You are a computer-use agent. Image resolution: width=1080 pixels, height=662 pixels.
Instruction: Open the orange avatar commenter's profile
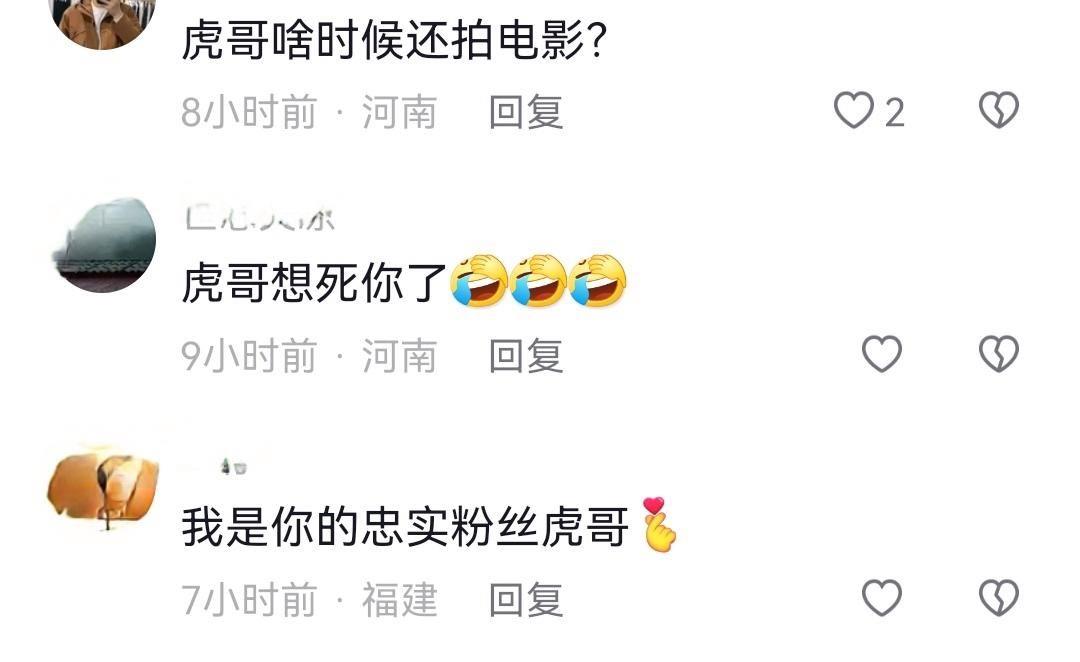coord(103,488)
